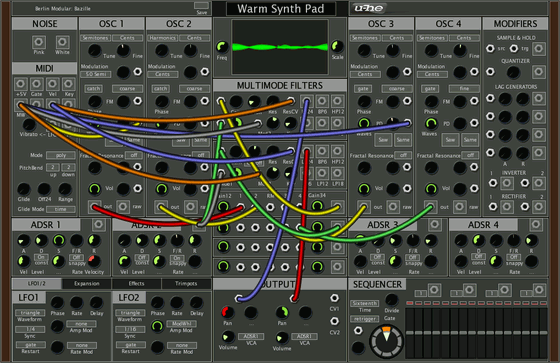
Task: Click OSC 4 Same wave button
Action: [x=470, y=140]
